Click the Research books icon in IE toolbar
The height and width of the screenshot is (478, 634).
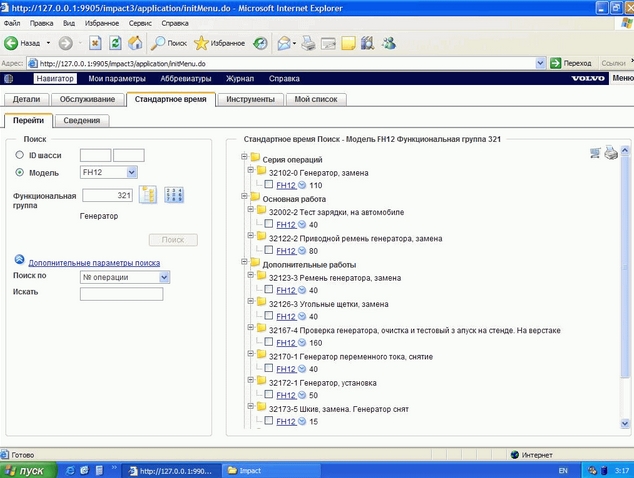click(368, 43)
